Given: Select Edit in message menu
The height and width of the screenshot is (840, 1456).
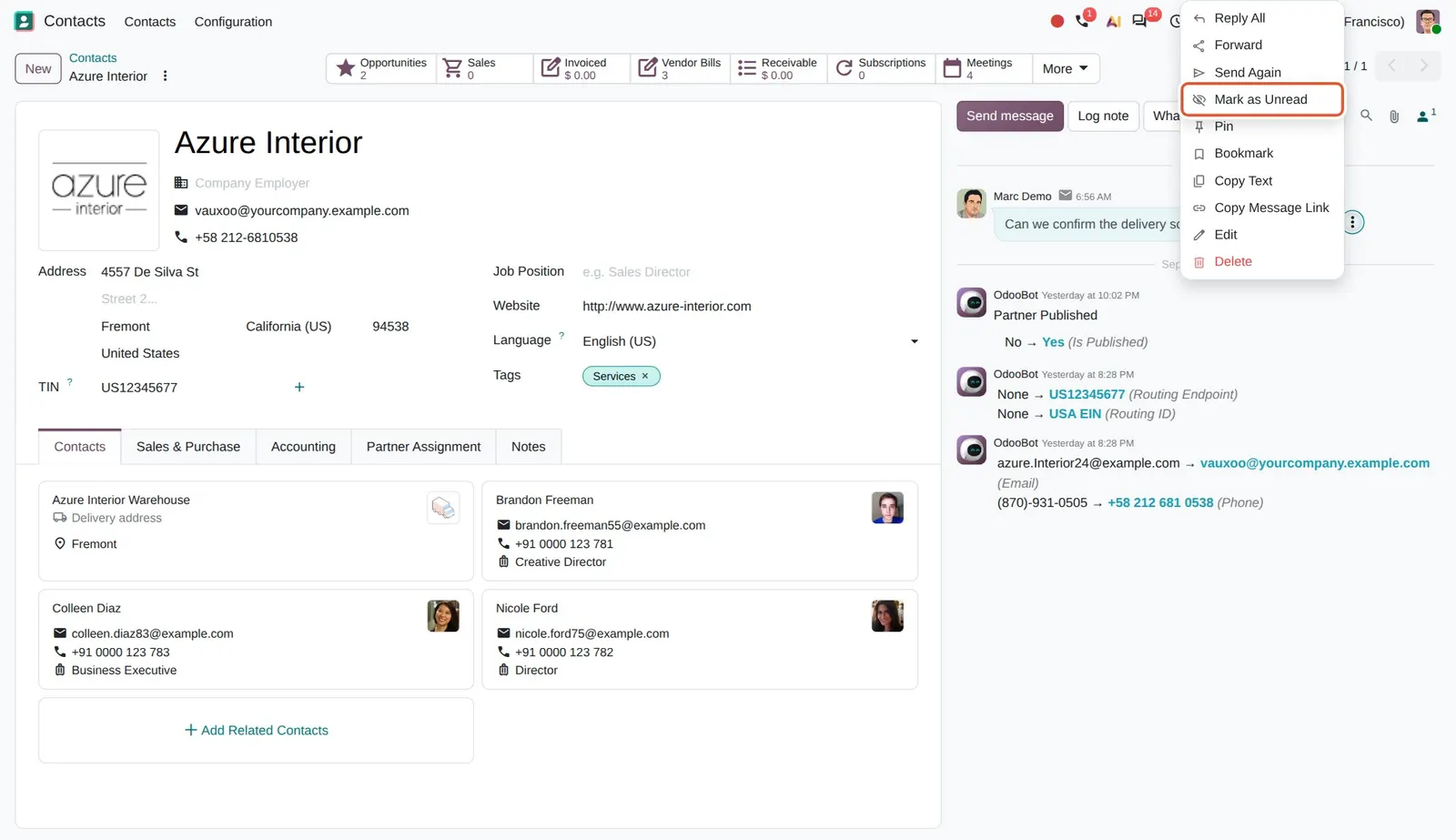Looking at the screenshot, I should pos(1262,234).
